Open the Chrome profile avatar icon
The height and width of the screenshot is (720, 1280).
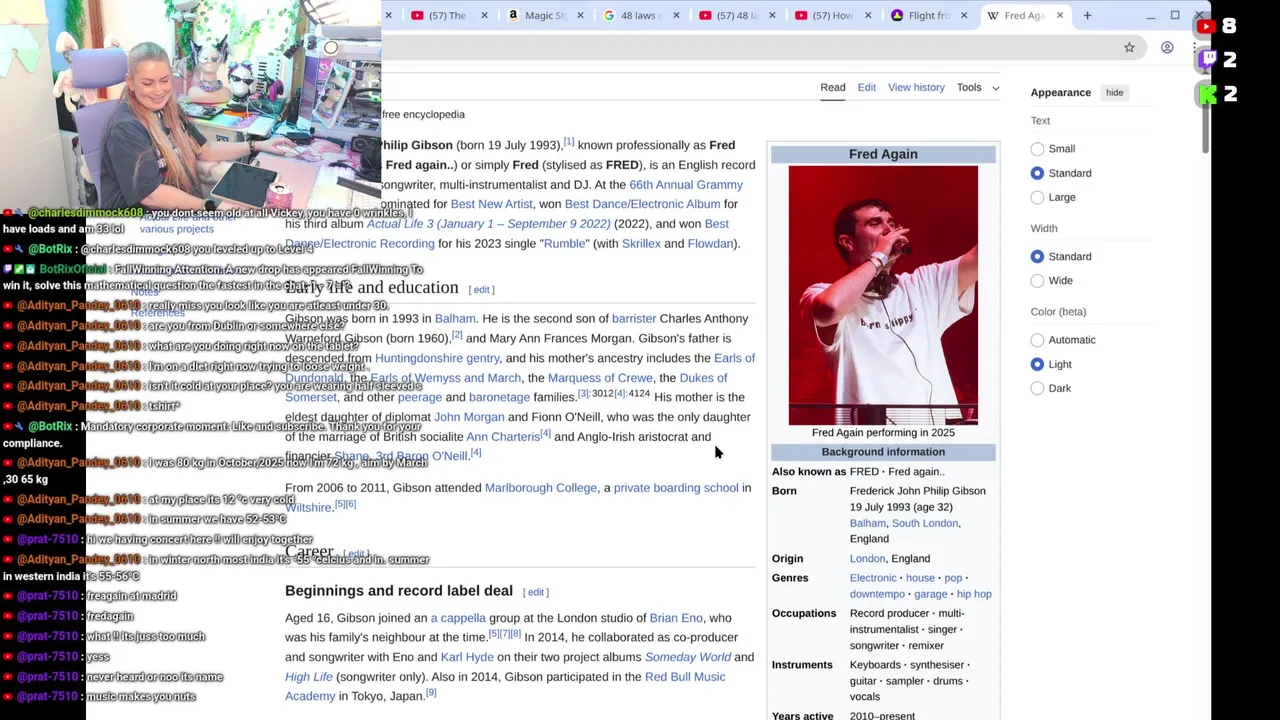pos(1167,47)
